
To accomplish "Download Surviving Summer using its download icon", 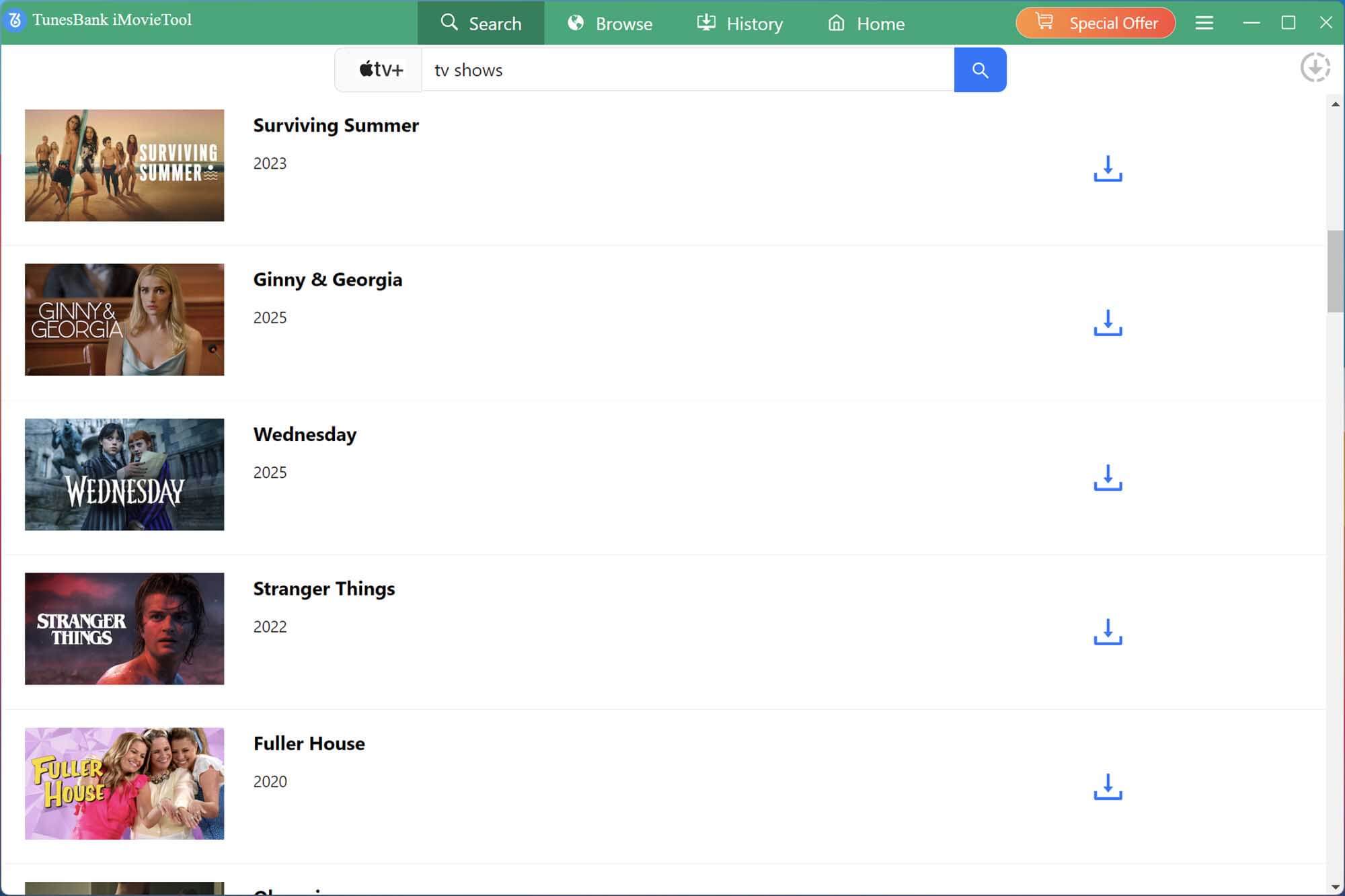I will click(x=1108, y=169).
